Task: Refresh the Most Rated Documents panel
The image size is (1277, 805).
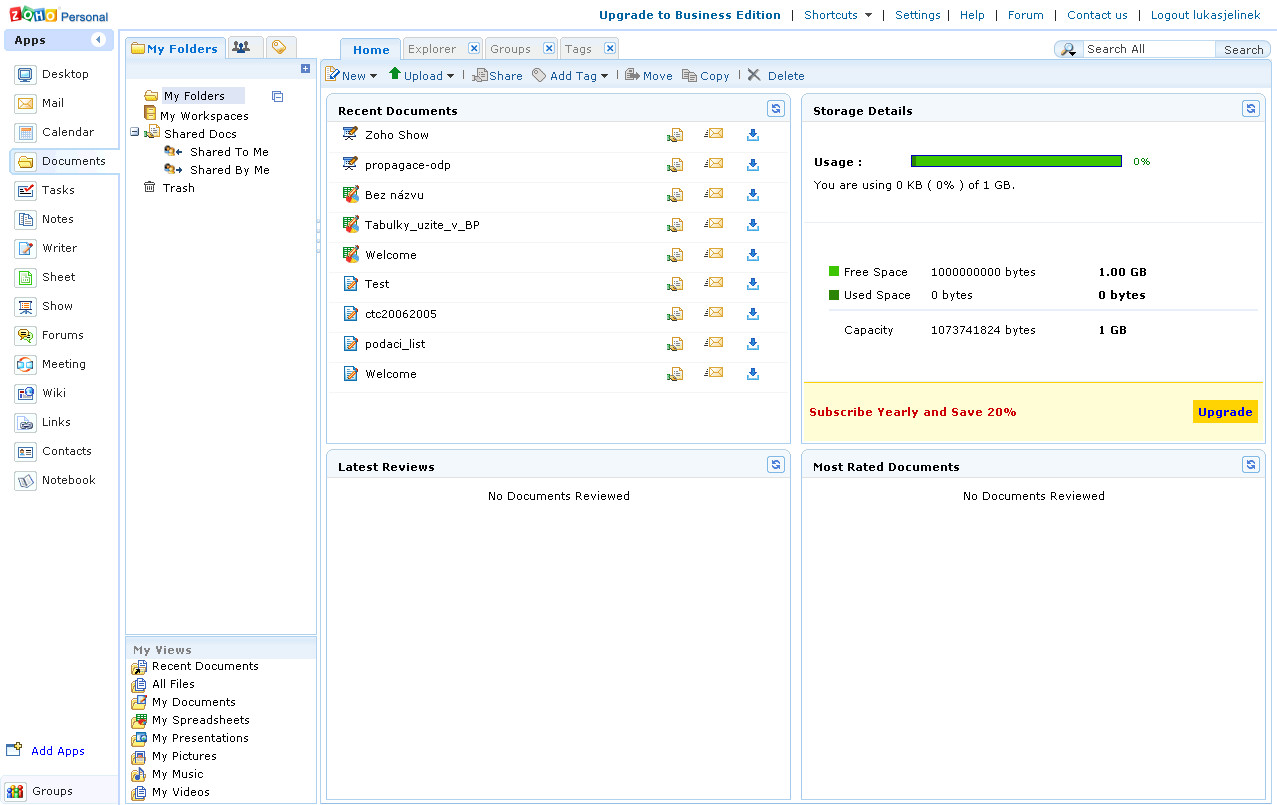Action: tap(1250, 464)
